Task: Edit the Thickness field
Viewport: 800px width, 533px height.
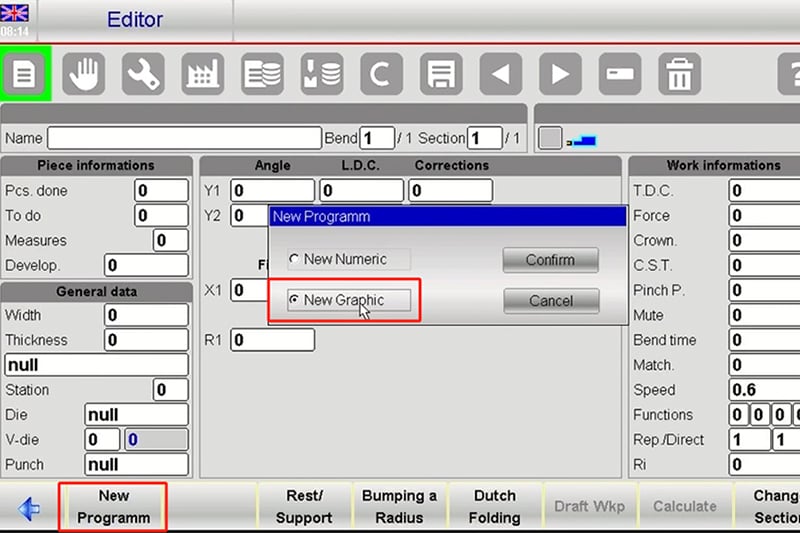Action: [146, 340]
